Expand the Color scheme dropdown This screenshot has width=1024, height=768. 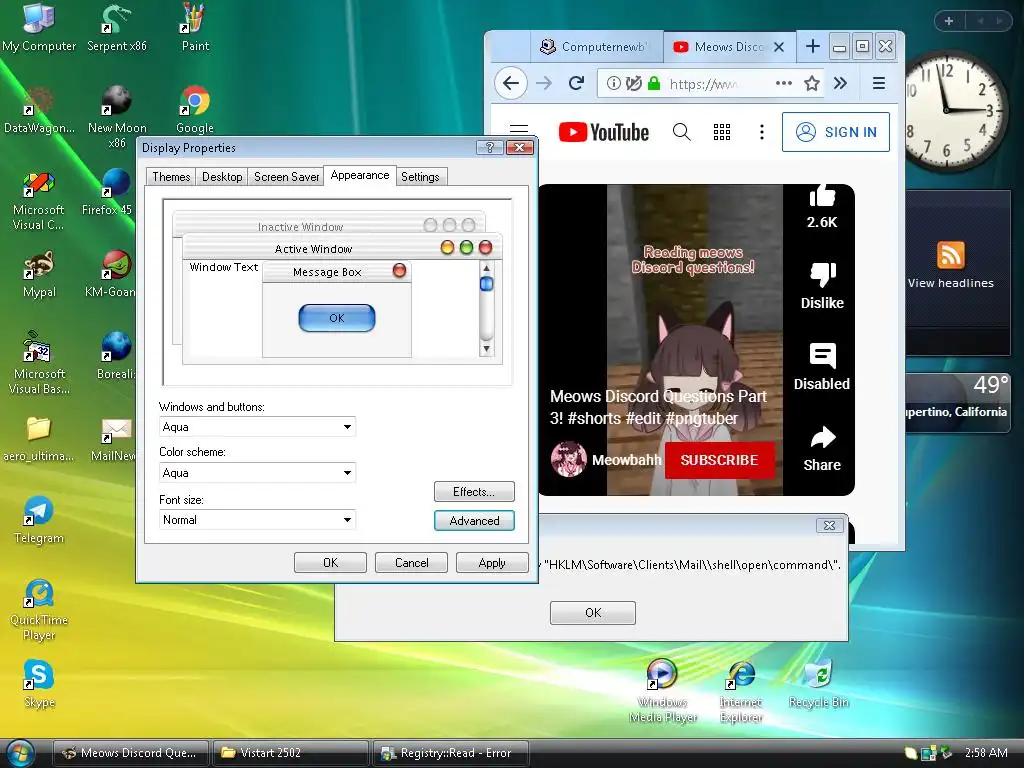(257, 473)
